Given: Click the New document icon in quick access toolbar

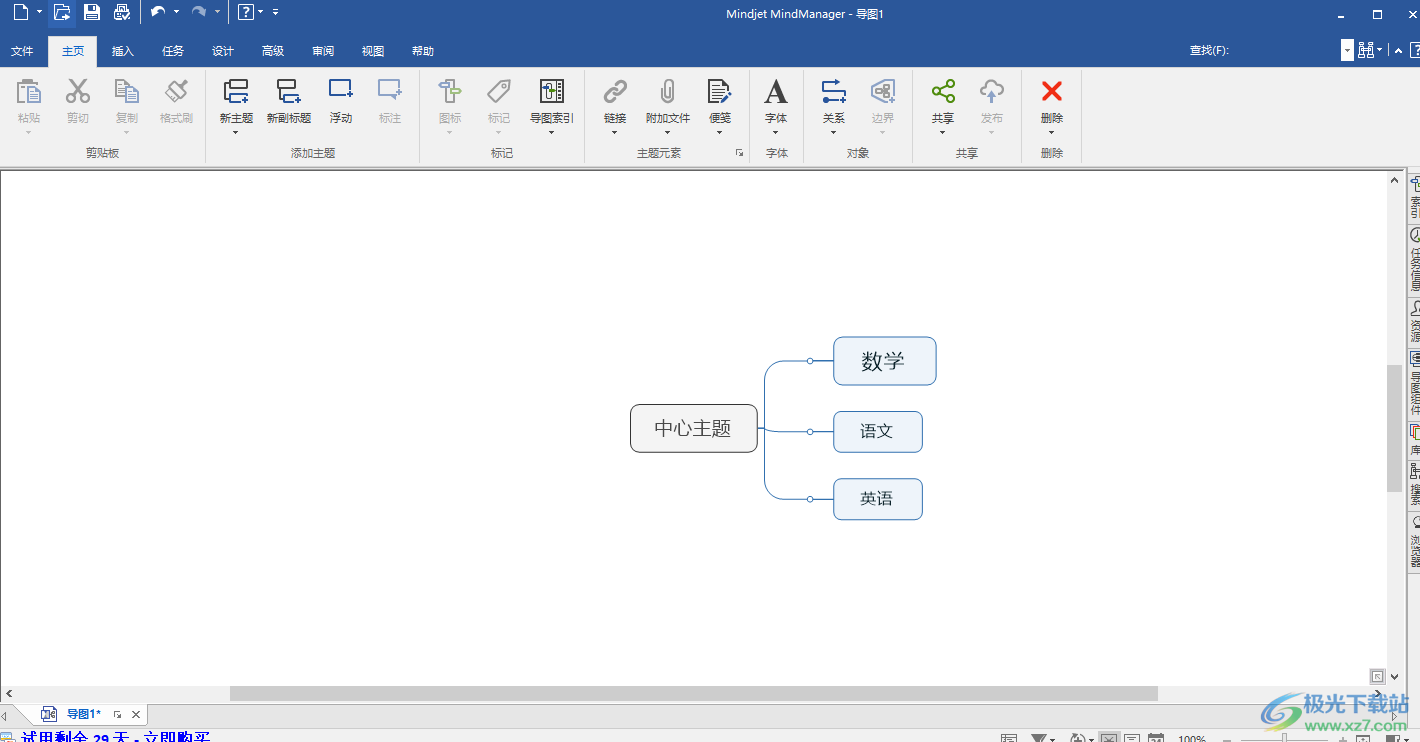Looking at the screenshot, I should tap(21, 13).
